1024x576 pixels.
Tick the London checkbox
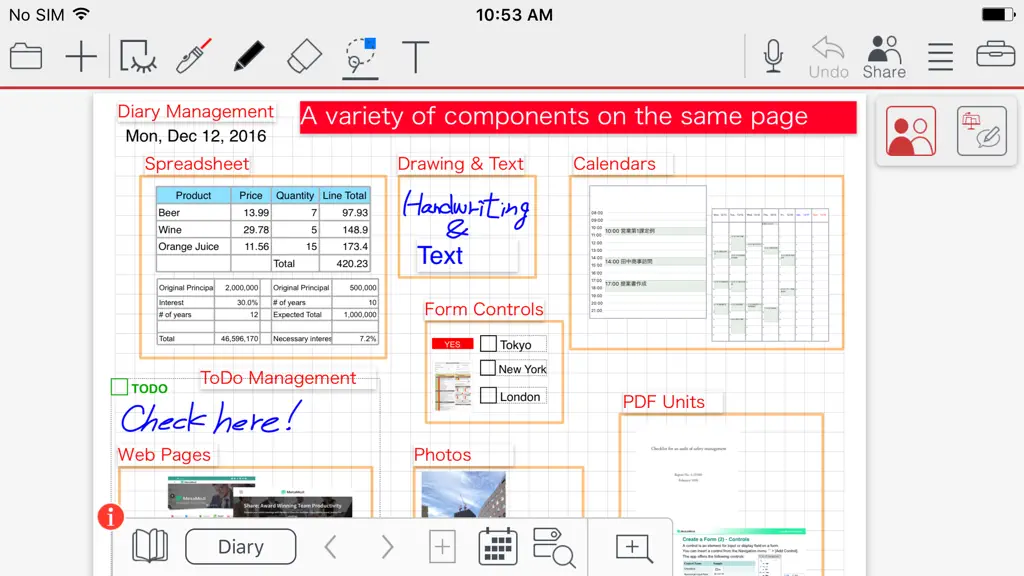click(x=488, y=396)
